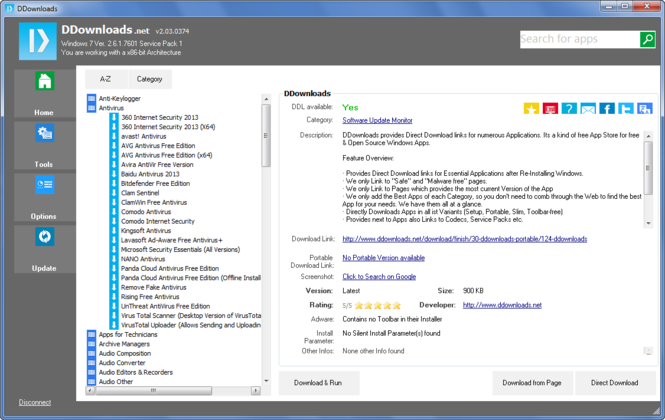Open the Options panel
This screenshot has width=665, height=420.
coord(45,197)
